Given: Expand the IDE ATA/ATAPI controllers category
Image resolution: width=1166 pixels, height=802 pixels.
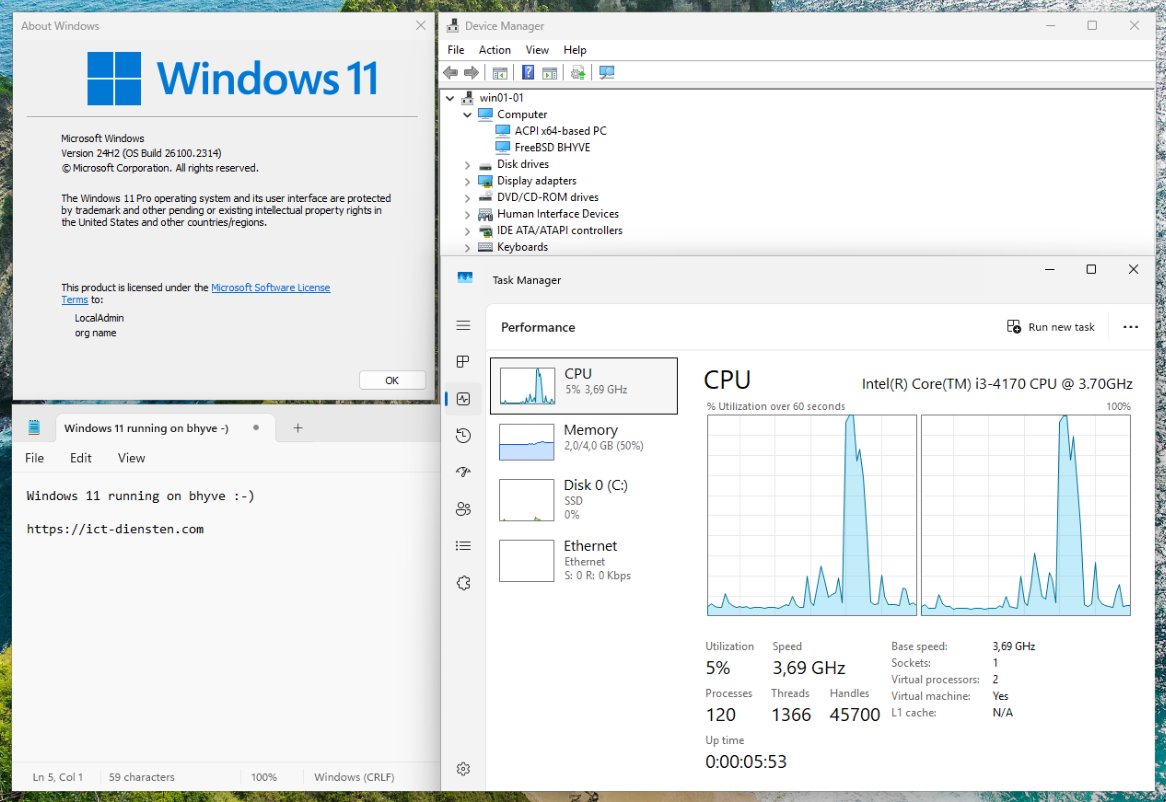Looking at the screenshot, I should 467,231.
